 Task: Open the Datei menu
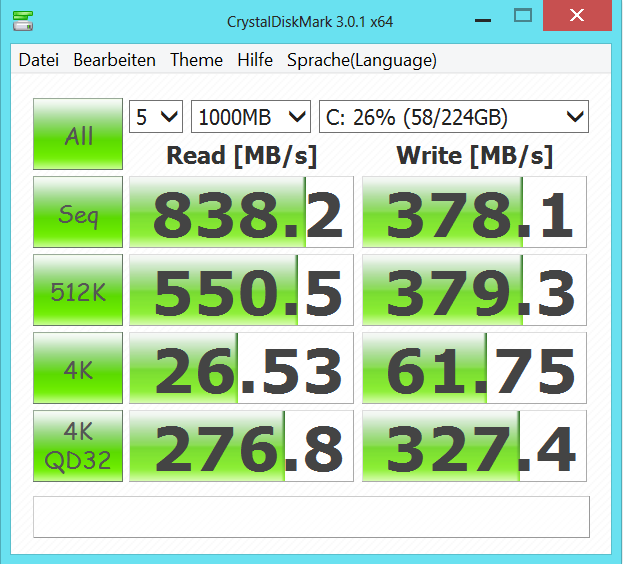click(39, 60)
